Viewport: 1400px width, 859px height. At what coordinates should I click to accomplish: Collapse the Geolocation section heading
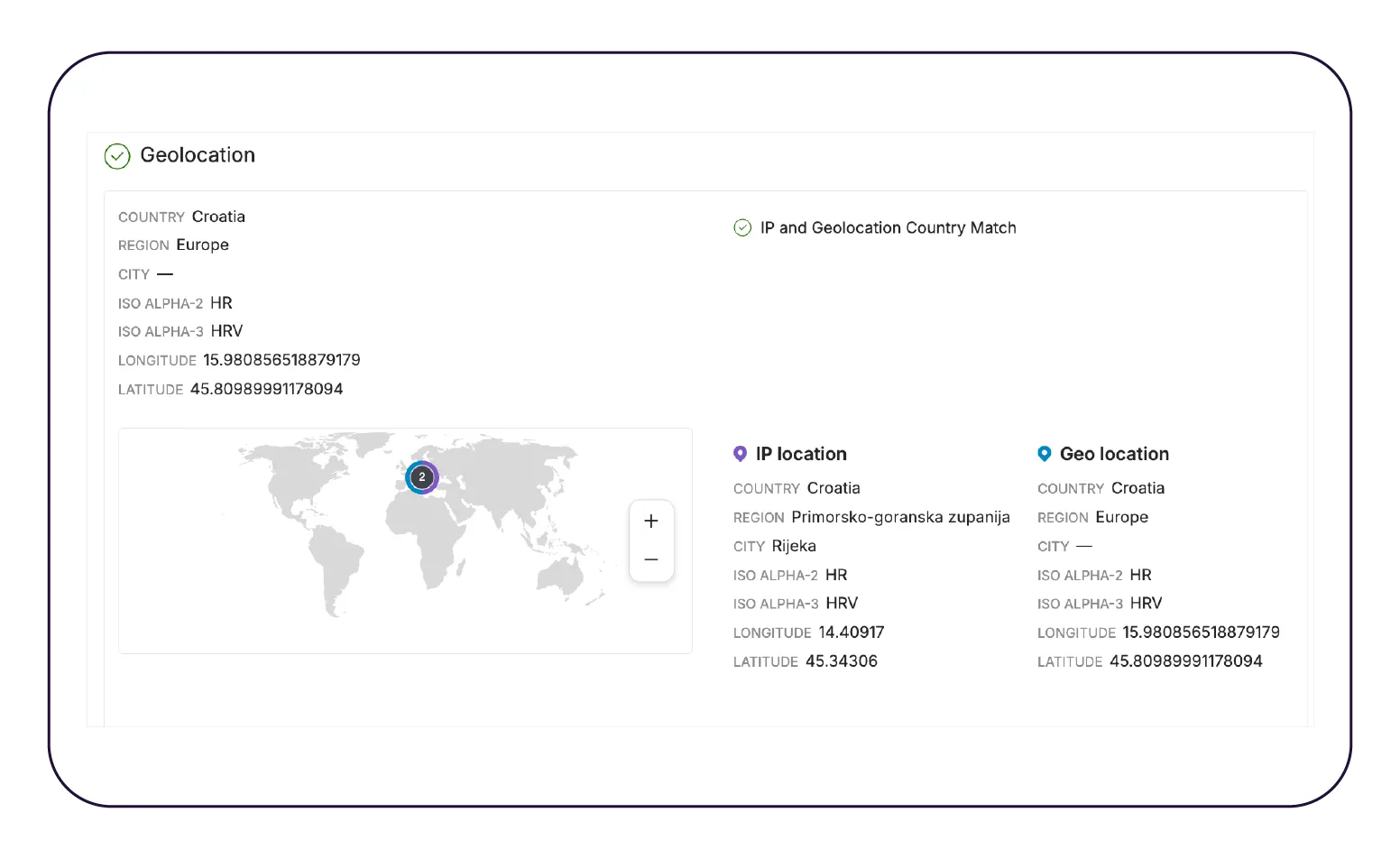198,155
